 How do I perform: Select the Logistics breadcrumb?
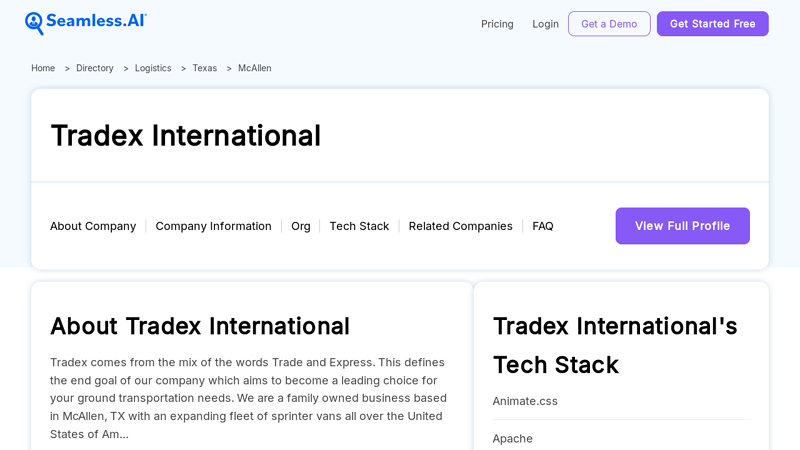click(x=153, y=68)
